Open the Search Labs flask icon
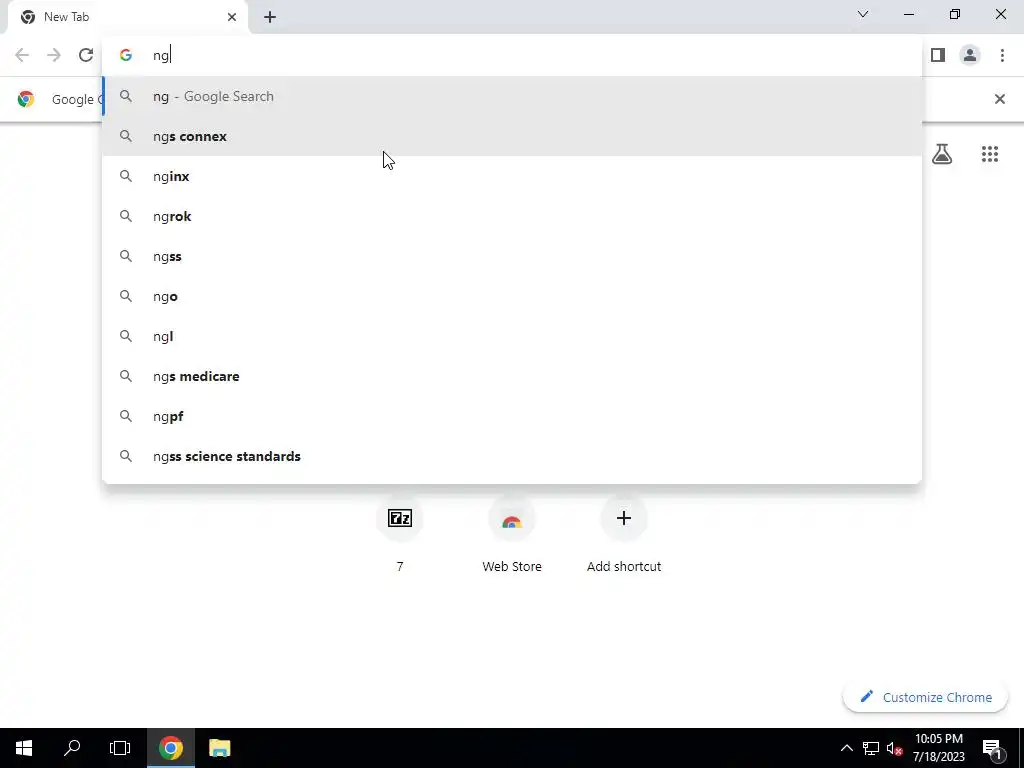 coord(942,154)
